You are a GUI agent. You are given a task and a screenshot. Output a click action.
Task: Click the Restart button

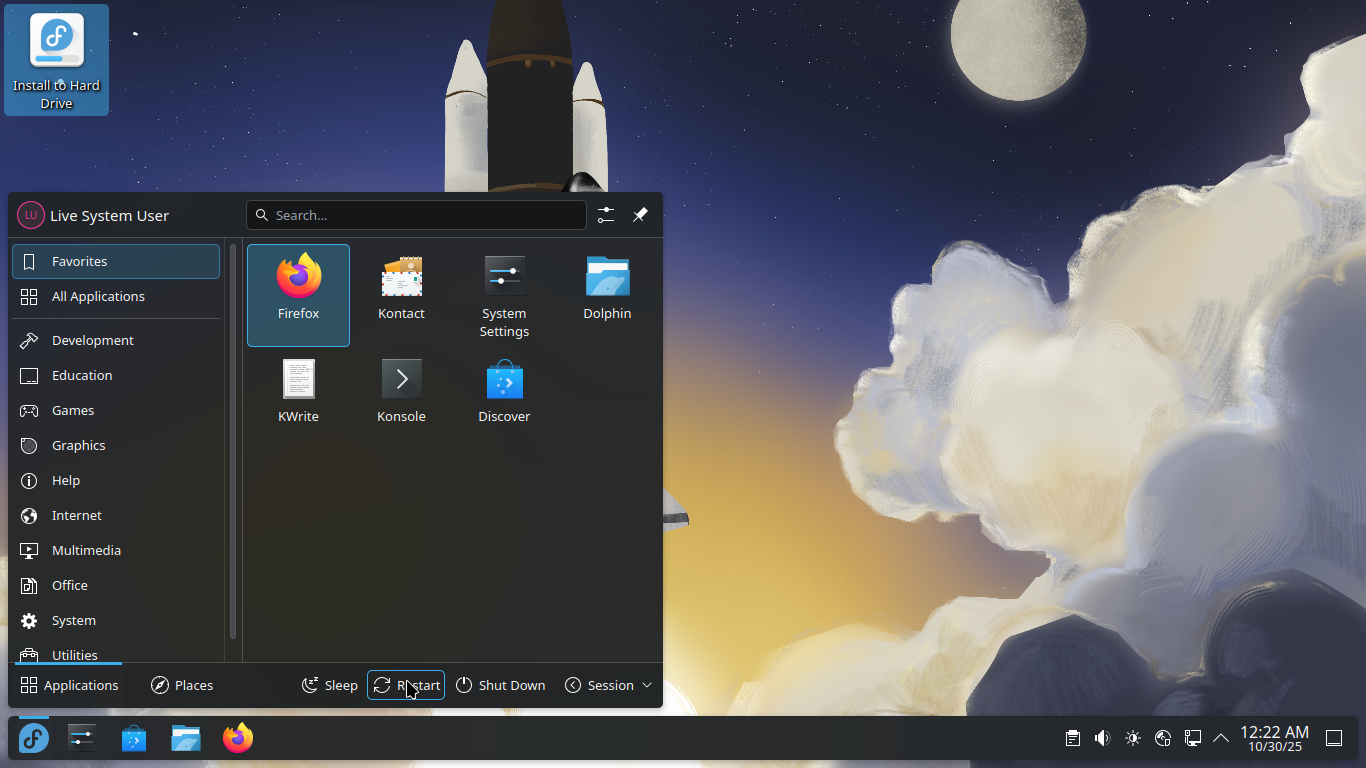[x=406, y=685]
